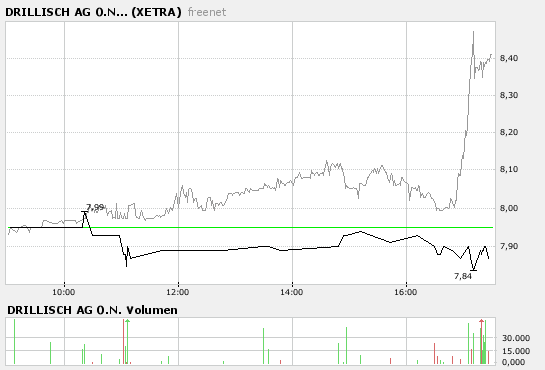Click the red up-arrow on volume bar
This screenshot has width=545, height=370.
[x=481, y=322]
